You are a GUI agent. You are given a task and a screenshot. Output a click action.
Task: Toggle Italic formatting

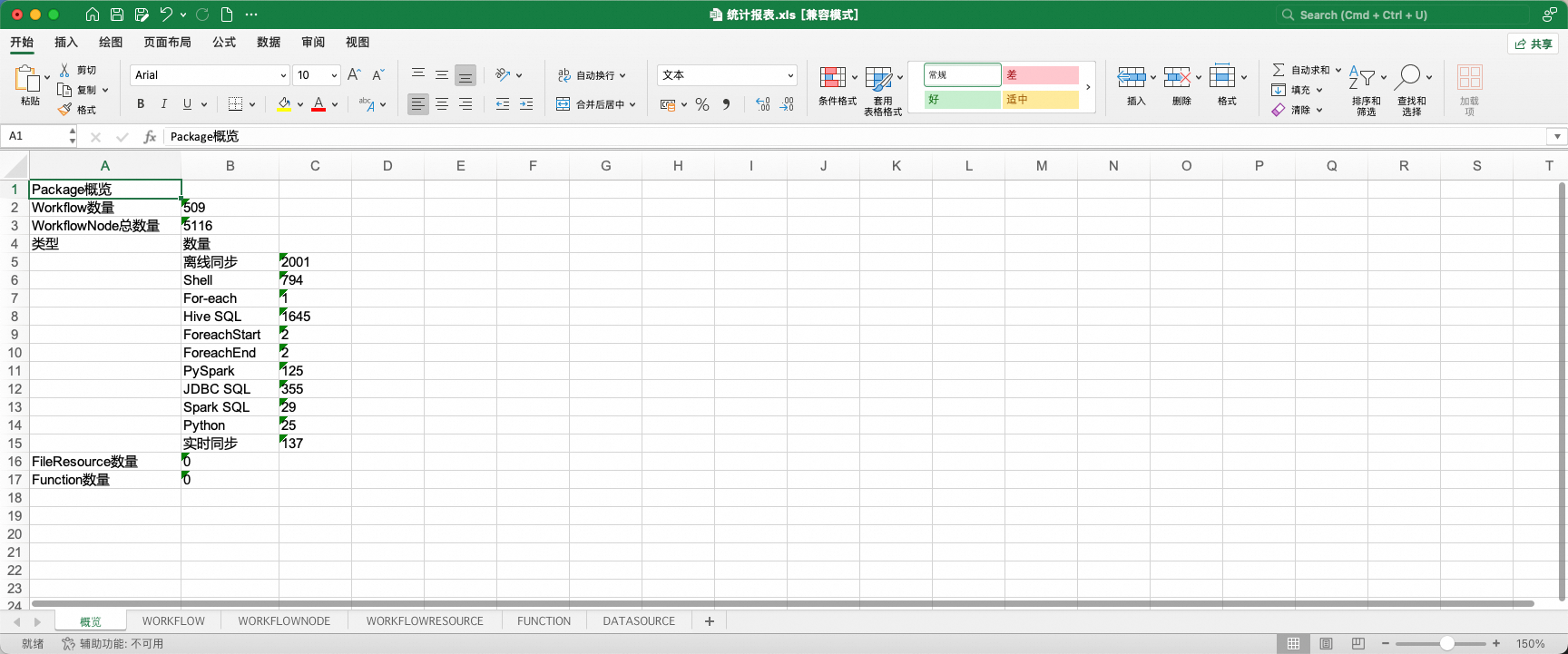coord(164,104)
